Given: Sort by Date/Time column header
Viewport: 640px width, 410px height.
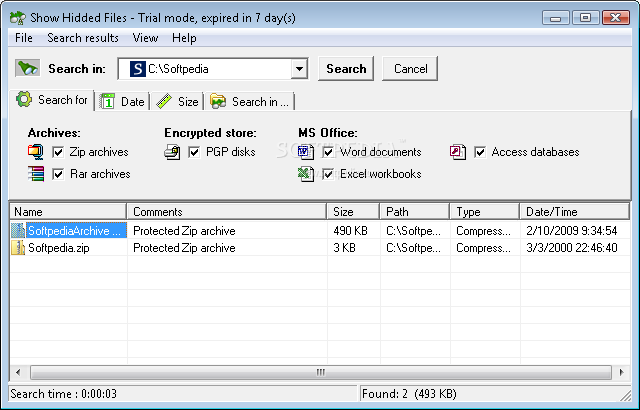Looking at the screenshot, I should [575, 212].
